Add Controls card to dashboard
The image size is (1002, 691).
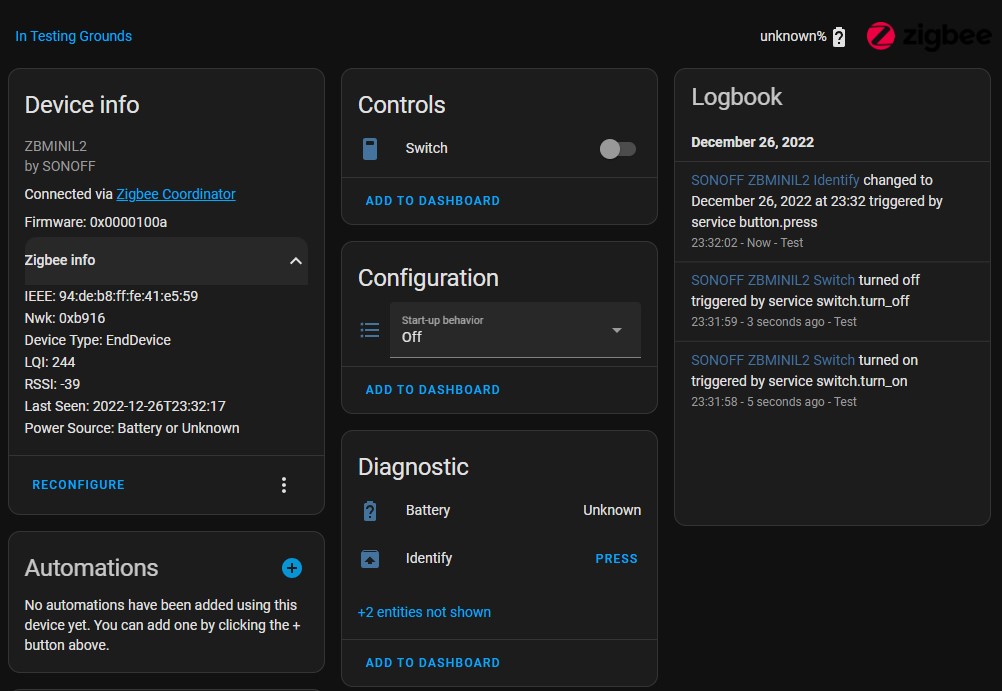(433, 201)
